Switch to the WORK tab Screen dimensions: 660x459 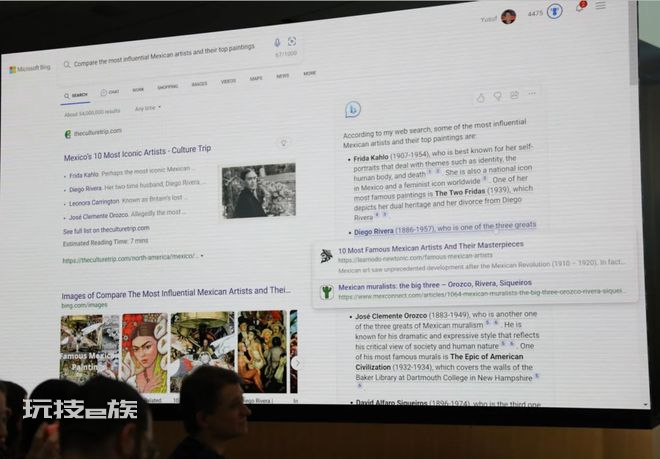[x=138, y=90]
